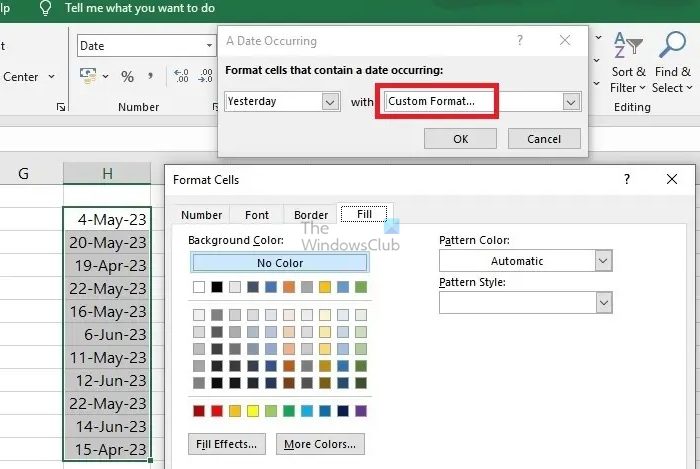
Task: Switch to the Font tab
Action: pos(257,215)
